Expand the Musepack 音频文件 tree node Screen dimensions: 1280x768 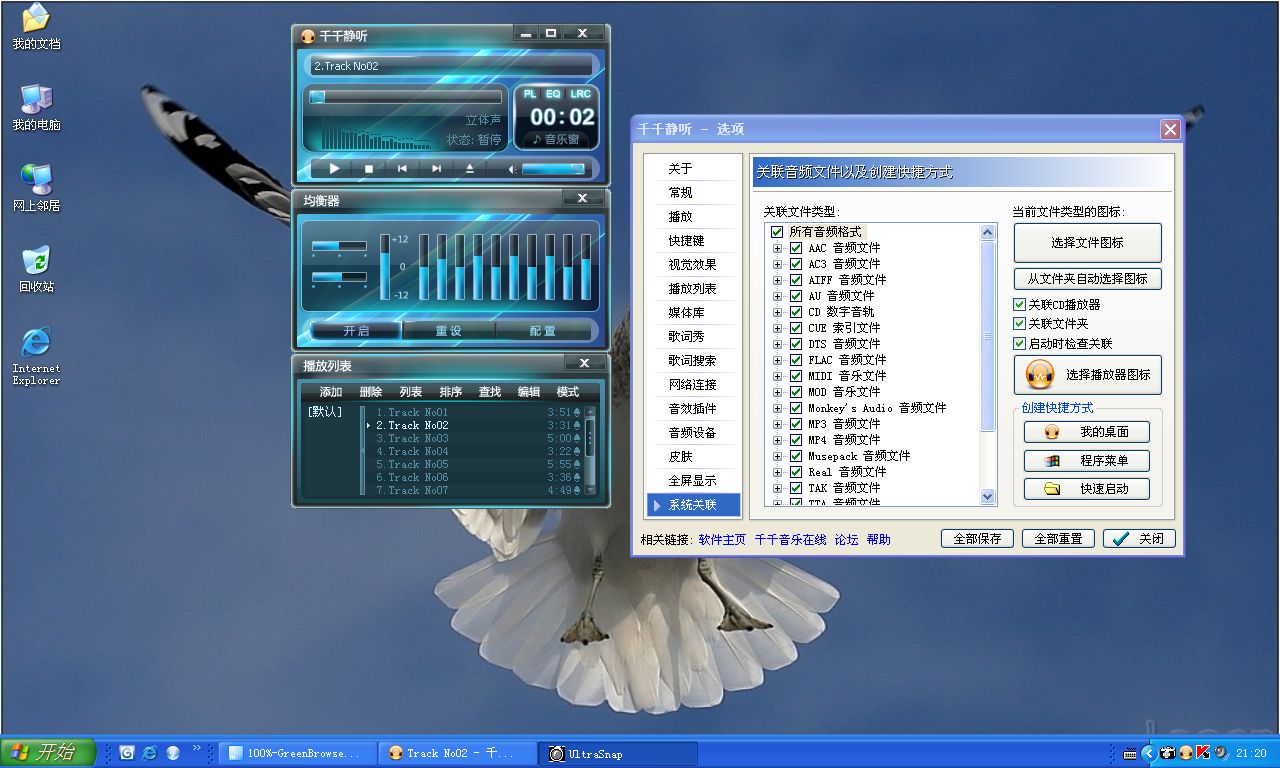pos(777,456)
